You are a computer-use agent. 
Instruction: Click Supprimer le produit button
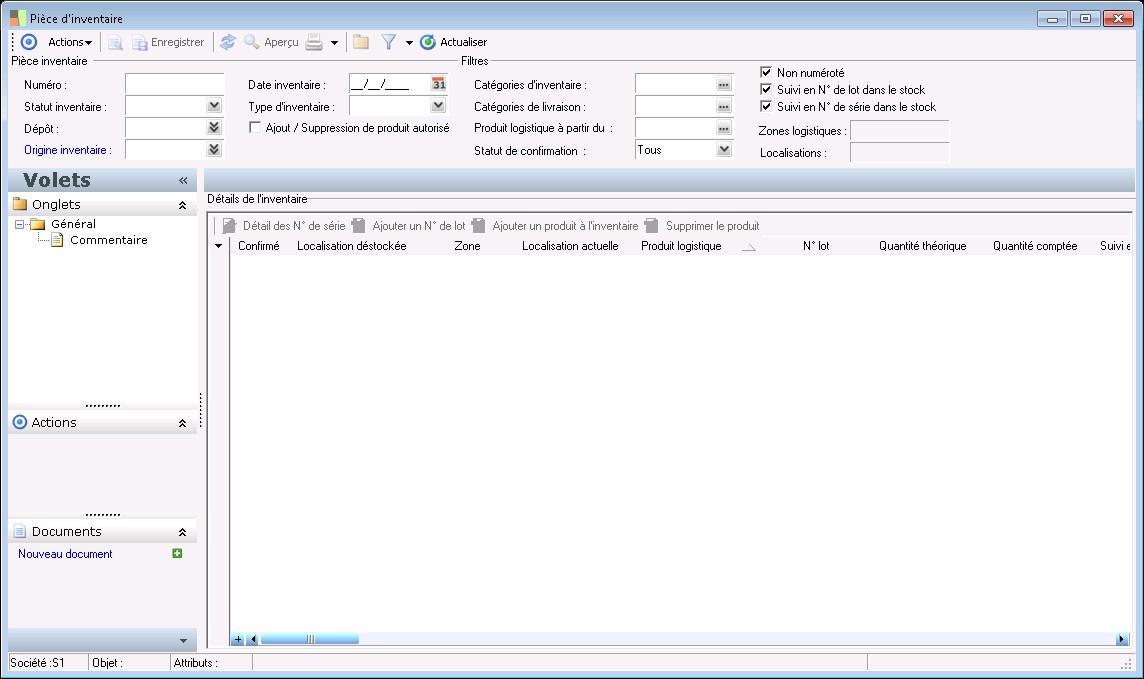[702, 226]
